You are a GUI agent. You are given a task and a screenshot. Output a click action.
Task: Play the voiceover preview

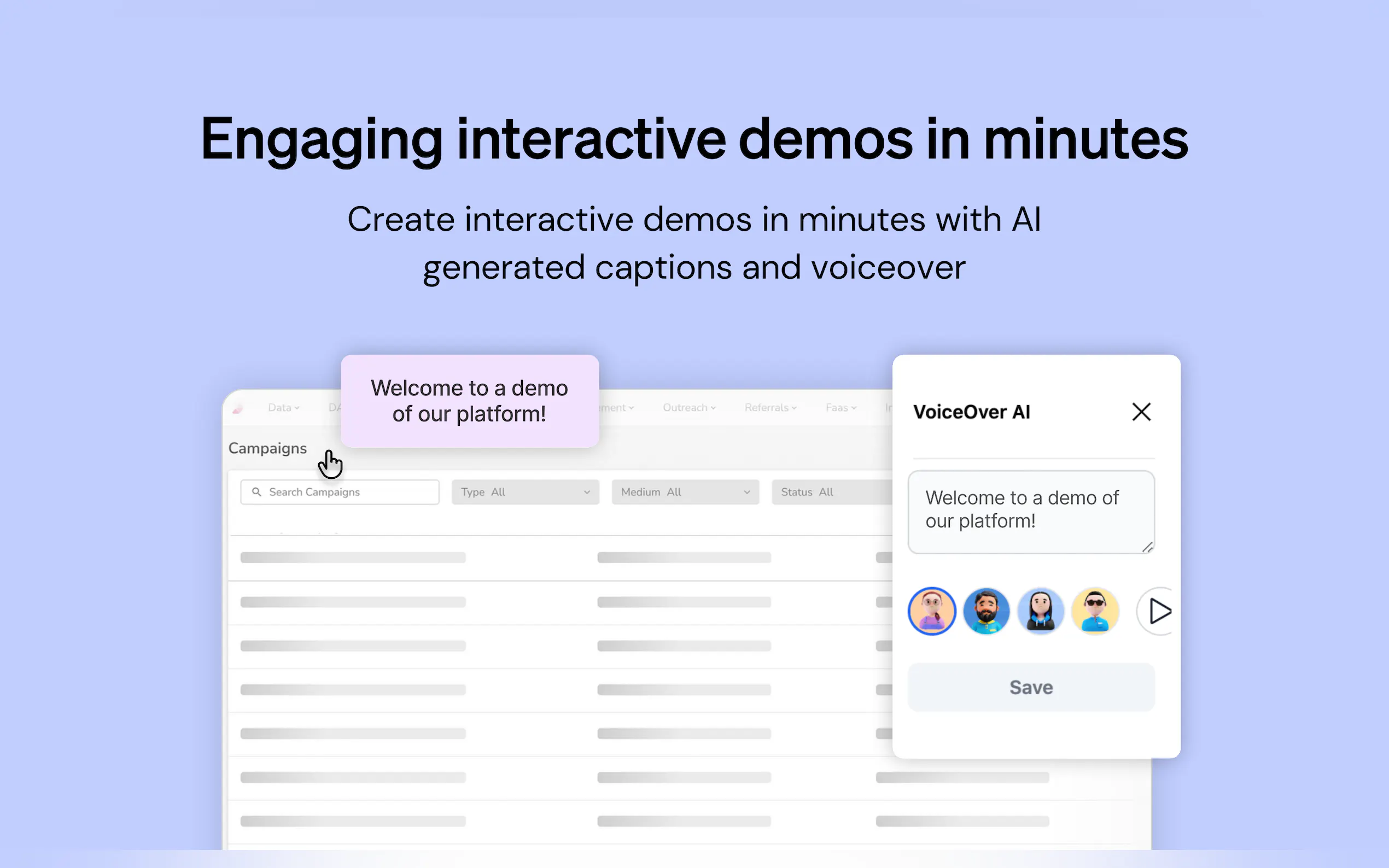1159,611
